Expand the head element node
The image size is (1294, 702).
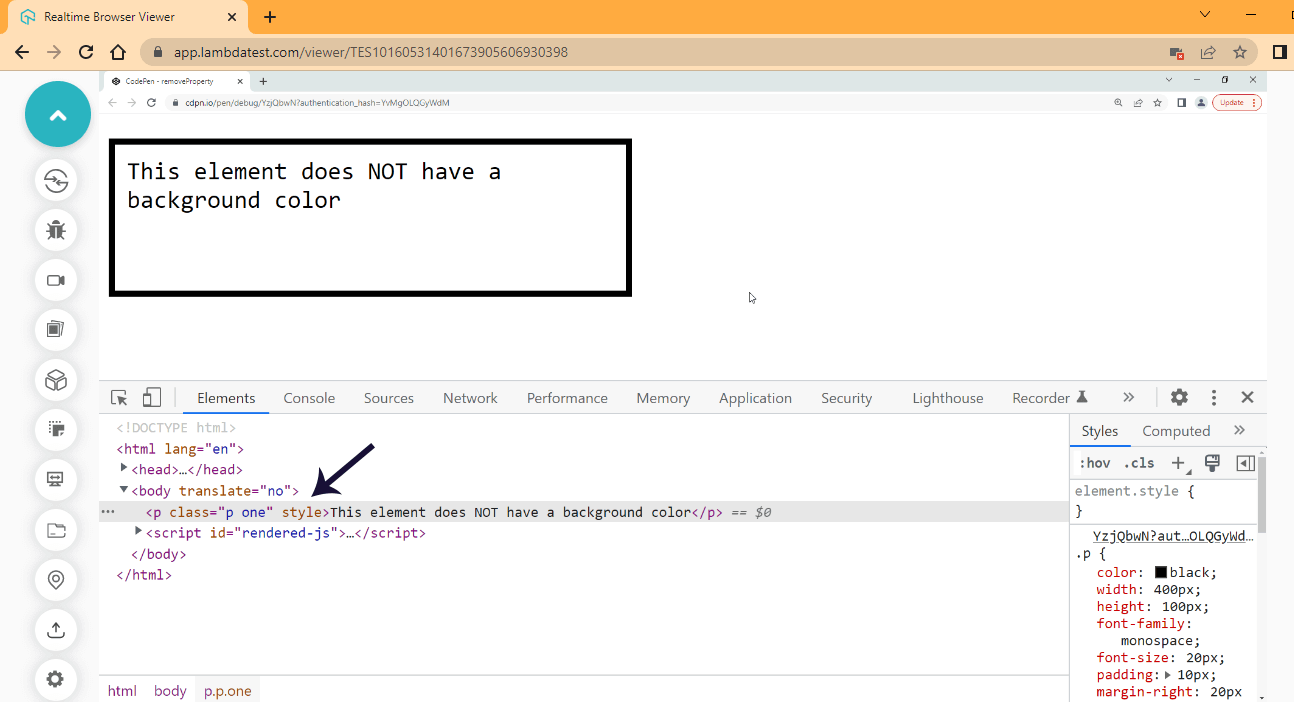pyautogui.click(x=125, y=469)
